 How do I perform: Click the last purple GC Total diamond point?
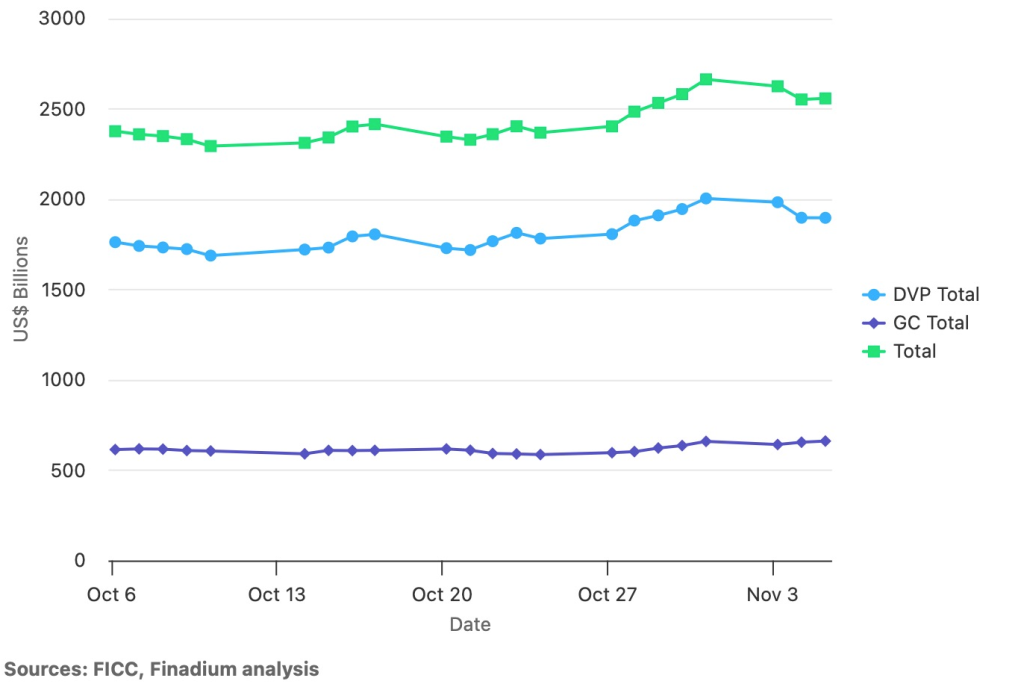click(826, 441)
